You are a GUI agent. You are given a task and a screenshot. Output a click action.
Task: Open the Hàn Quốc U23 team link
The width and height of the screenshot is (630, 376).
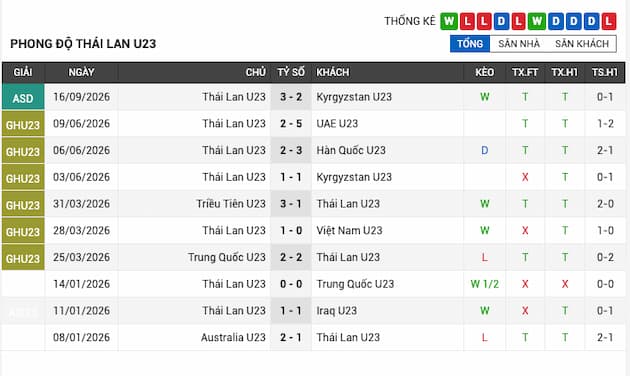tap(351, 150)
